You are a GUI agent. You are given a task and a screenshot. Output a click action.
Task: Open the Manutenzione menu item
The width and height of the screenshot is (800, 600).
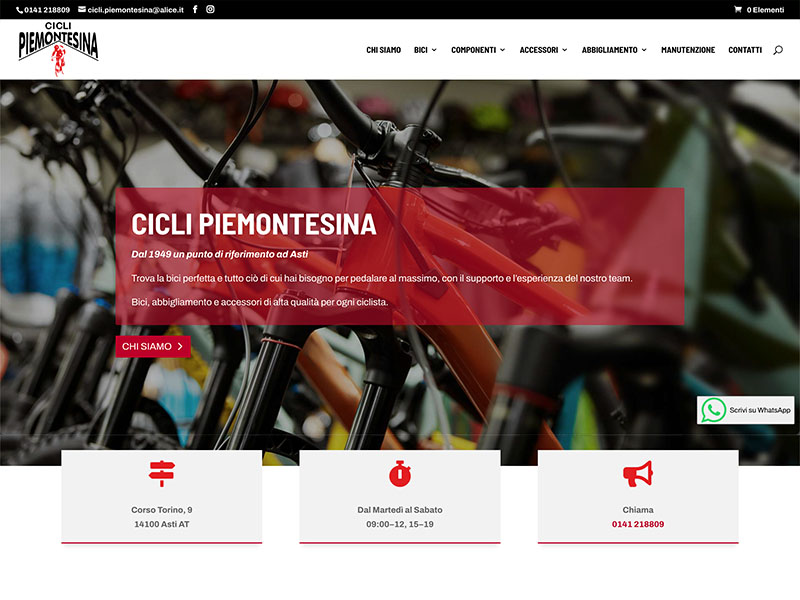[x=688, y=50]
